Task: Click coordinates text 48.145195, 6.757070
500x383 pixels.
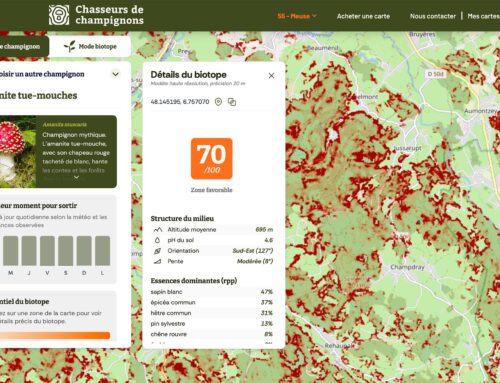Action: pos(180,102)
